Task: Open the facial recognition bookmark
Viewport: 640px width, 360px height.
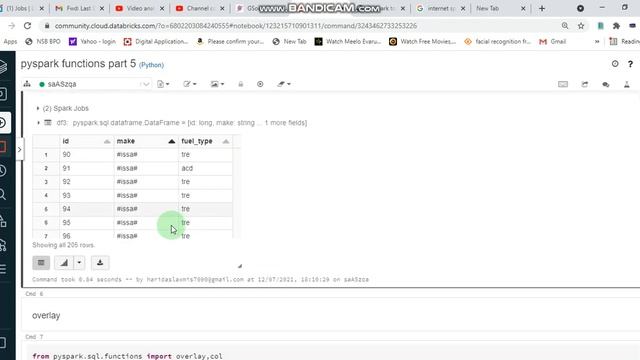Action: (497, 42)
